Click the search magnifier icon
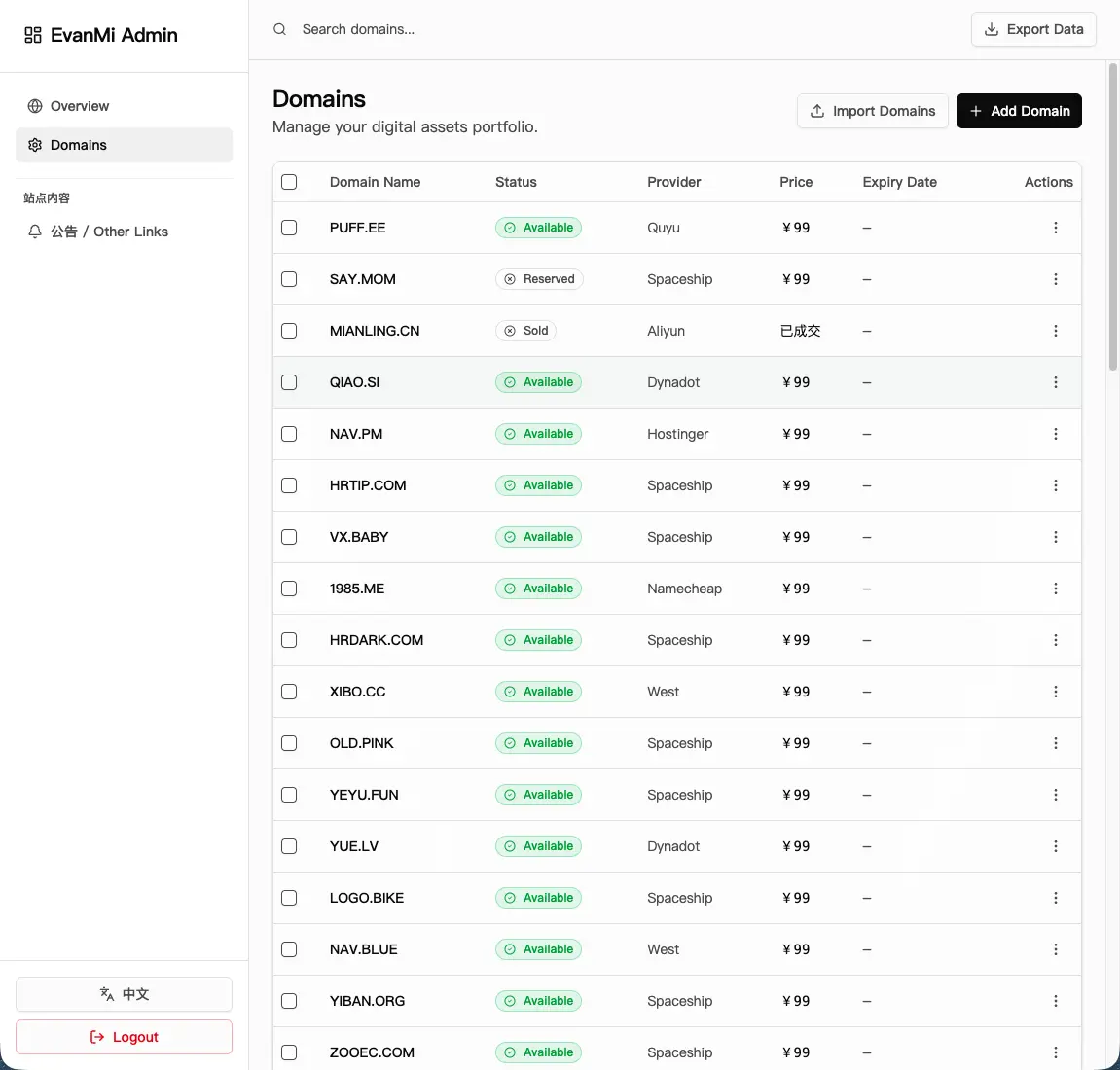The image size is (1120, 1070). pos(279,29)
